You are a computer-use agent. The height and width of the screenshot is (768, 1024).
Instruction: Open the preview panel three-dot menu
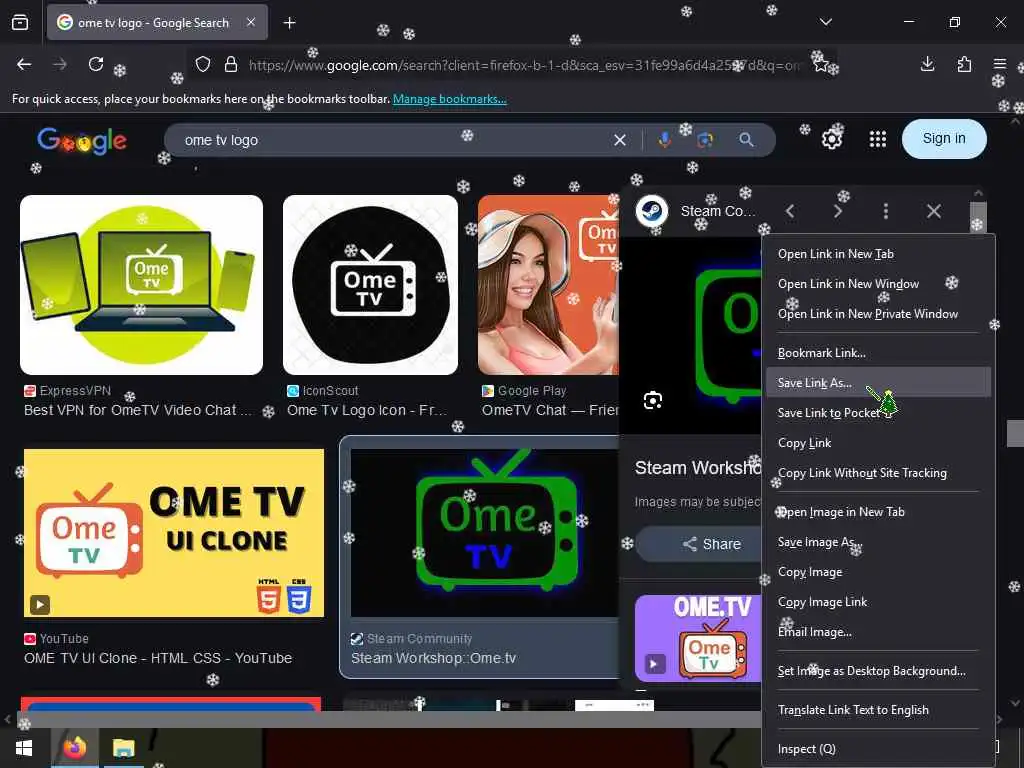[x=886, y=211]
